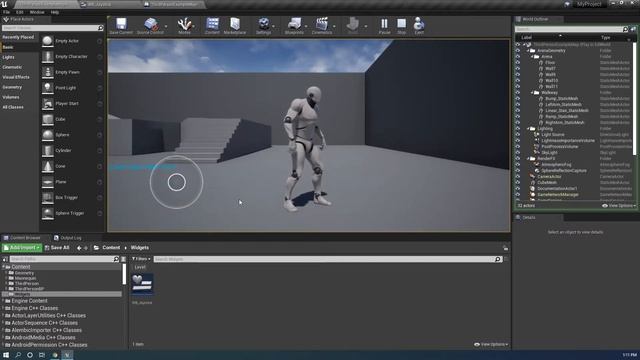Toggle visibility of GameNetworkManager actor
Viewport: 640px width, 360px height.
[518, 194]
